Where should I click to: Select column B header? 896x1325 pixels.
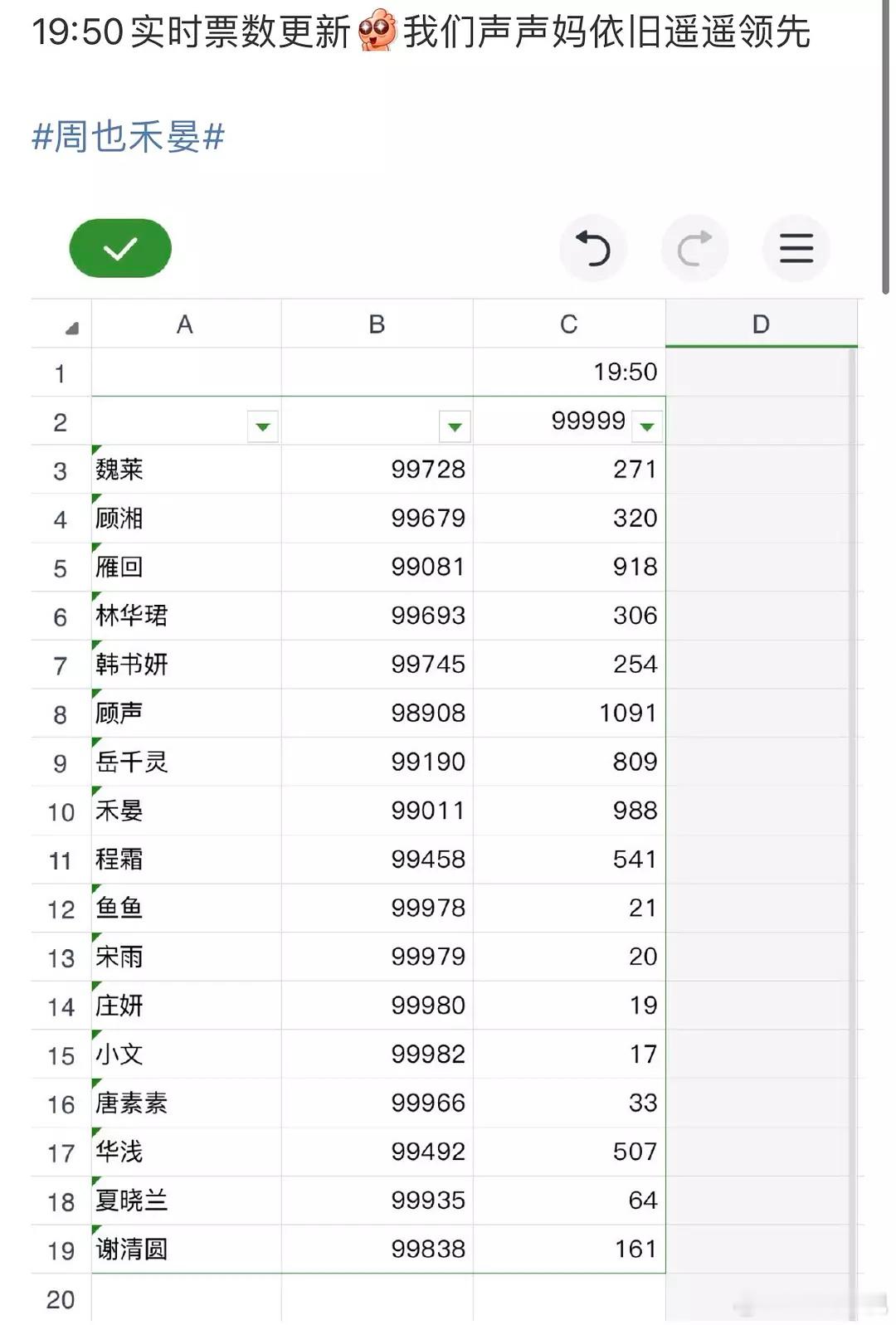tap(377, 324)
